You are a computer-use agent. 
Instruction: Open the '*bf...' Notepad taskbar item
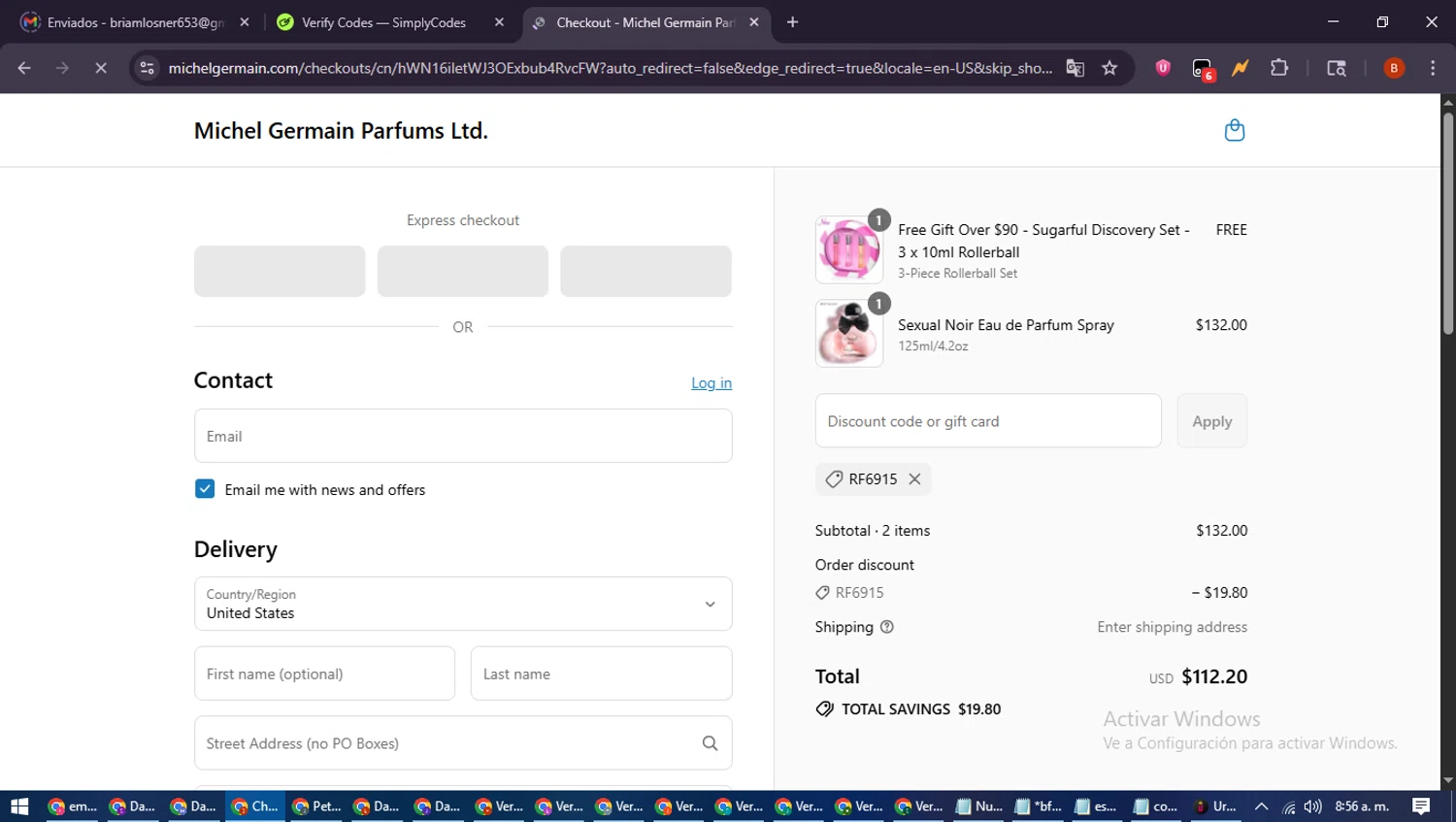click(1040, 806)
